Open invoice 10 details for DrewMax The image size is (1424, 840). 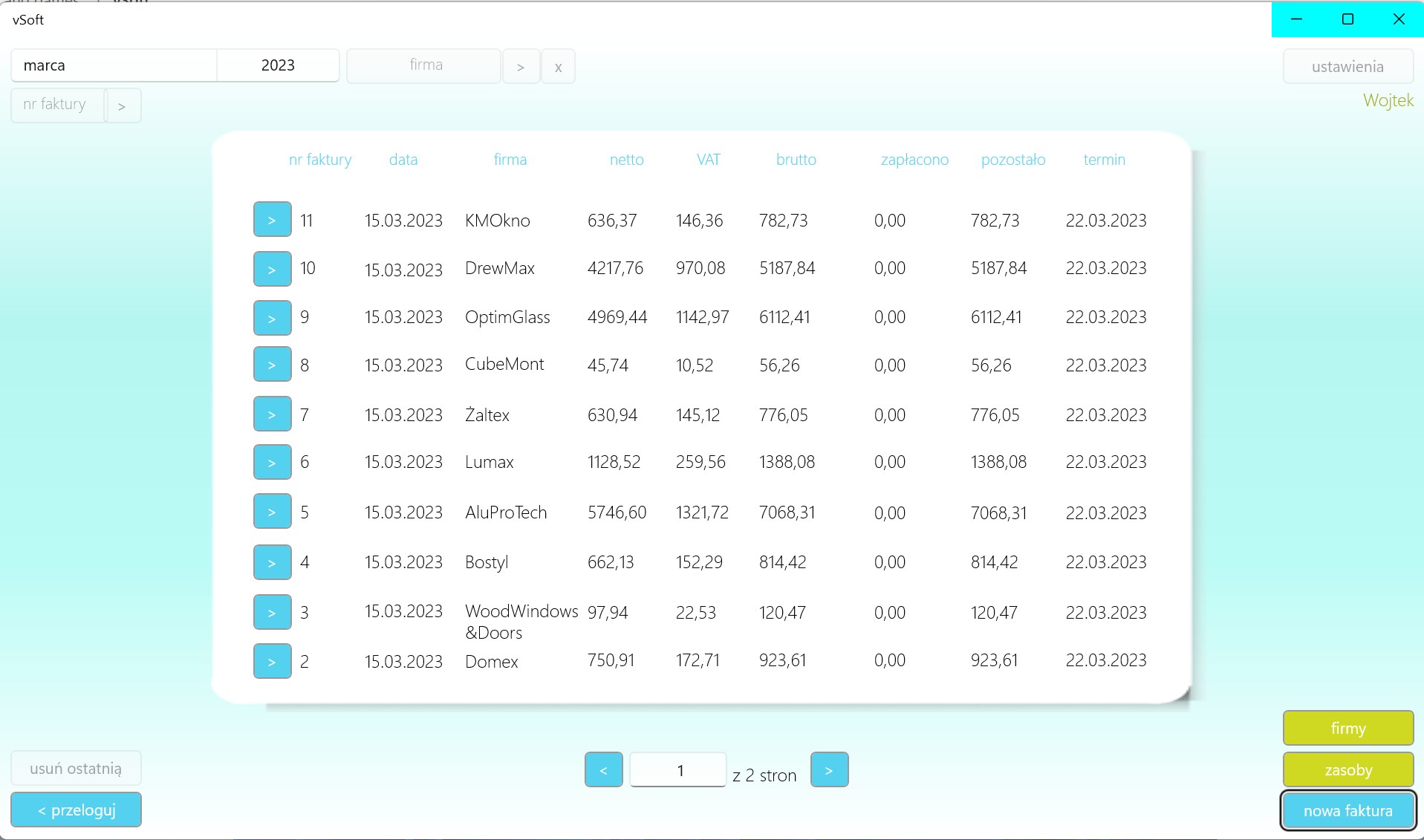pyautogui.click(x=272, y=268)
